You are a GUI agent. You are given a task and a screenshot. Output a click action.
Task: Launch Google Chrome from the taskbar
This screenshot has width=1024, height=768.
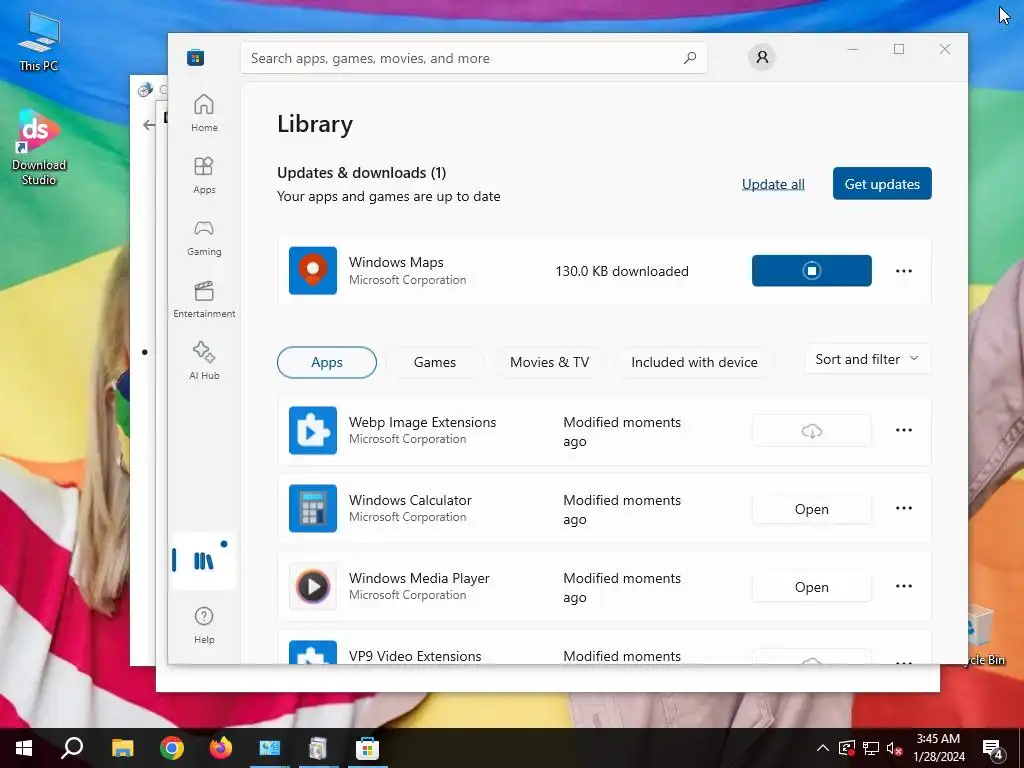click(172, 748)
